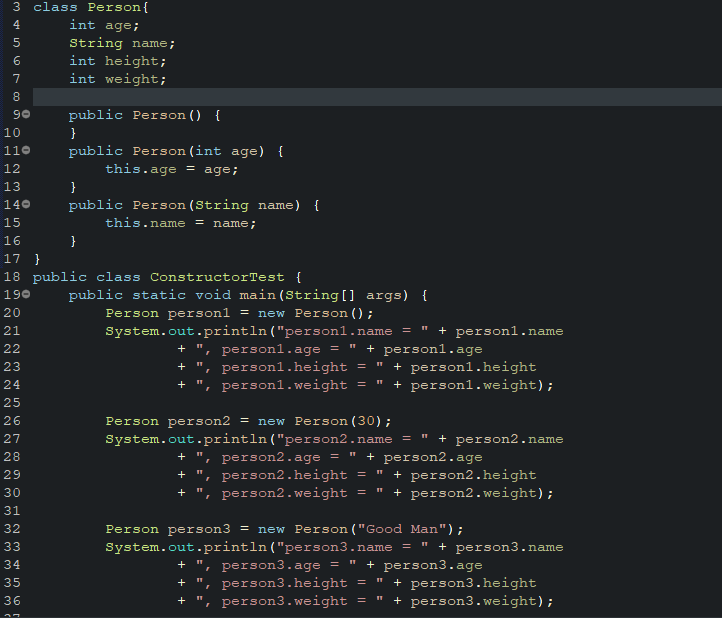Screen dimensions: 722x618
Task: Click 'System.out.println' on line 27
Action: [186, 439]
